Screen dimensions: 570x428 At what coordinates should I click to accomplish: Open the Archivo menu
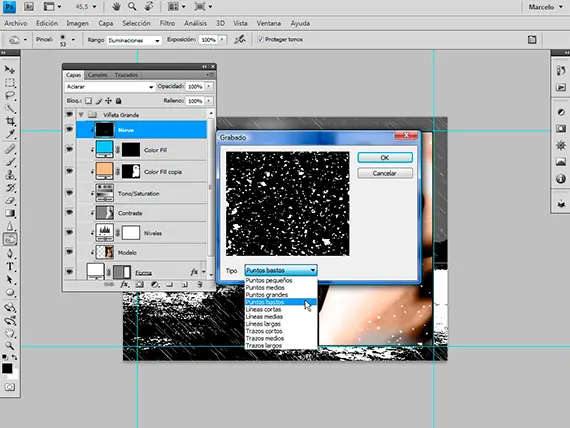pyautogui.click(x=16, y=23)
